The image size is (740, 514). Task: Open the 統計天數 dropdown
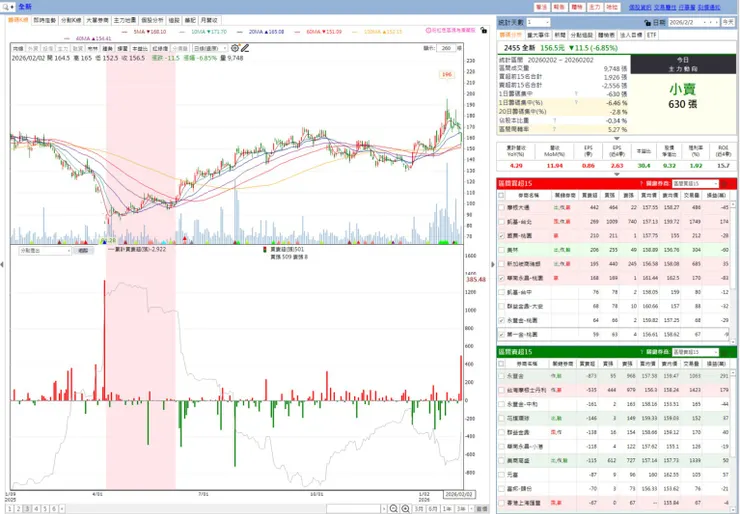tap(538, 22)
